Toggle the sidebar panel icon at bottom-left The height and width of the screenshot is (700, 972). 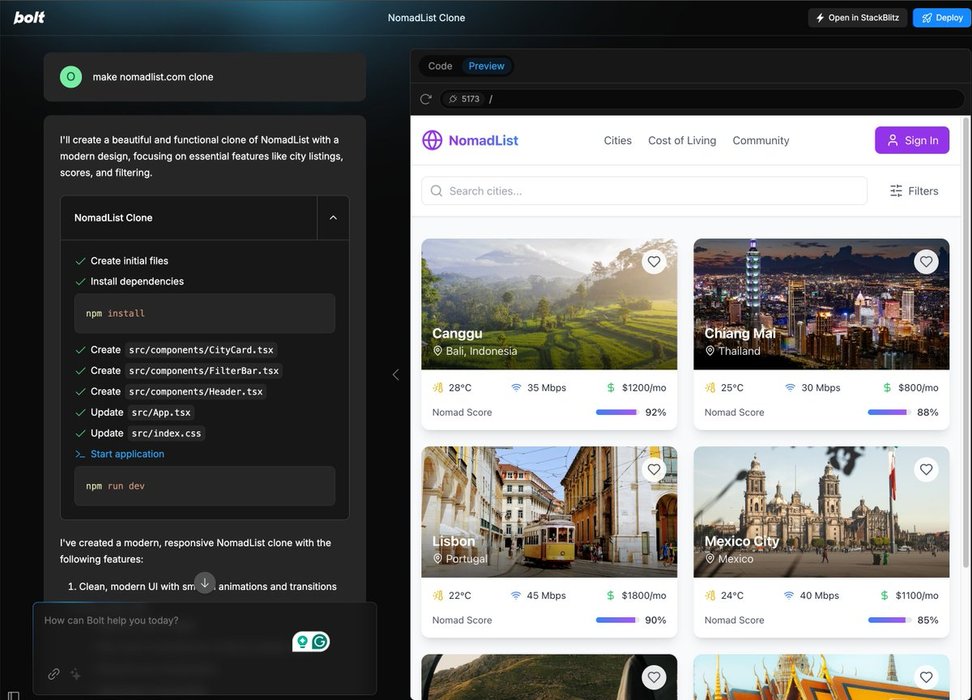click(x=13, y=695)
